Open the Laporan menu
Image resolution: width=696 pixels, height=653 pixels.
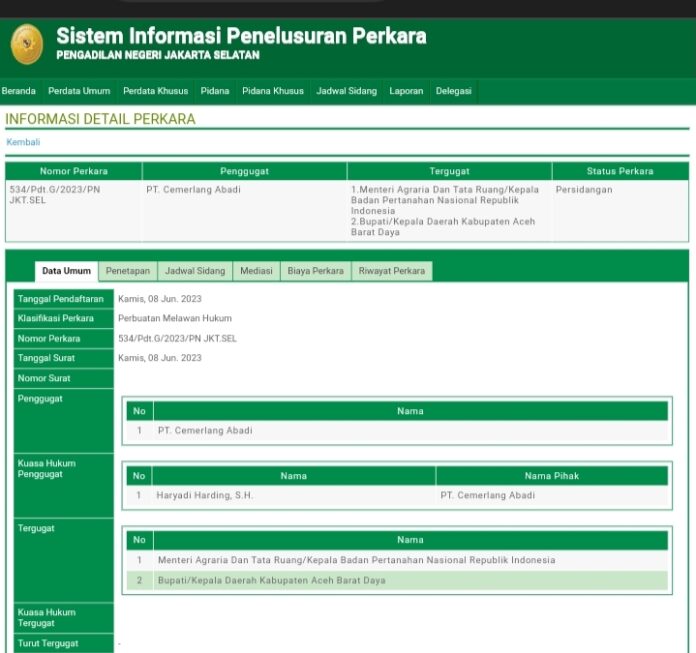(406, 91)
